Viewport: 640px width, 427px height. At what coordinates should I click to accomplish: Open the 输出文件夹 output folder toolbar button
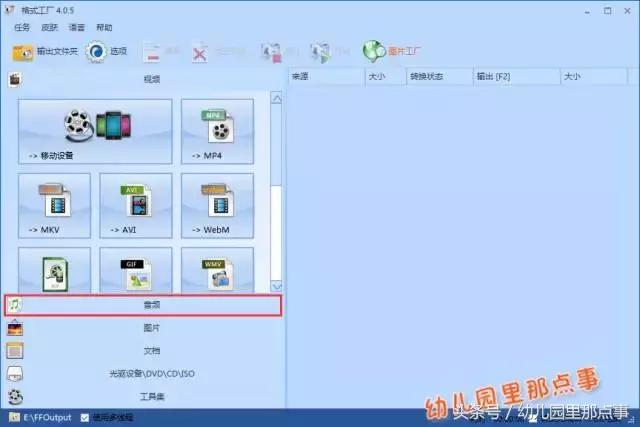tap(44, 52)
